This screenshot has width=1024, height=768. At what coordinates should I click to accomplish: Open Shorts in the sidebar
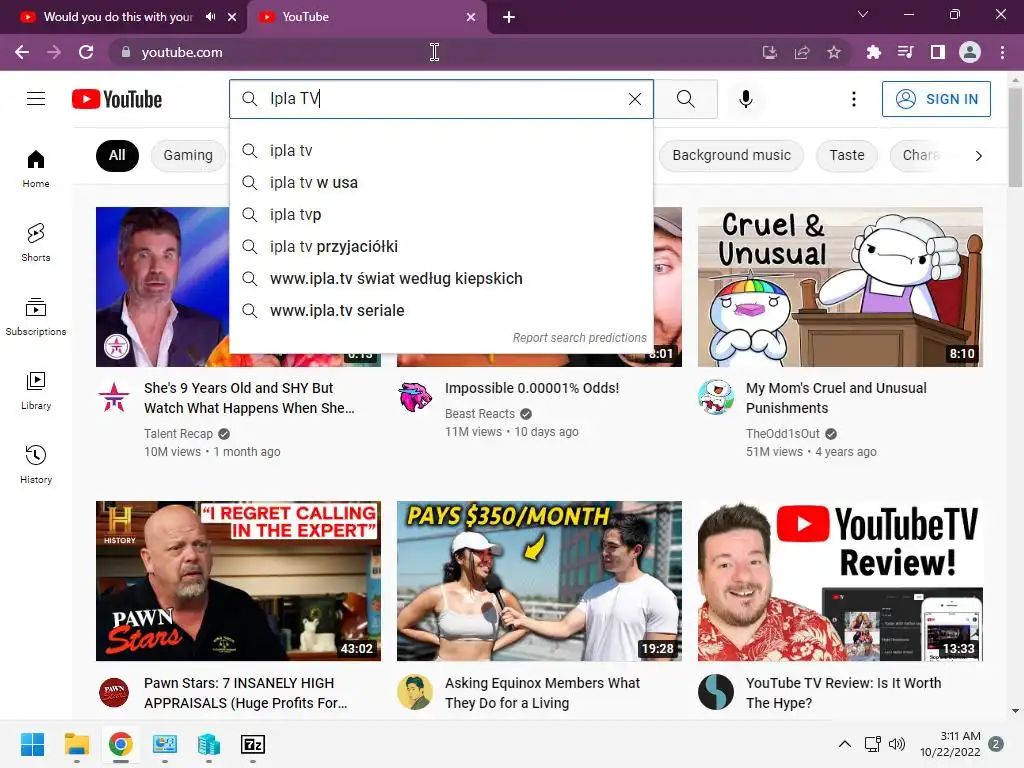tap(36, 242)
